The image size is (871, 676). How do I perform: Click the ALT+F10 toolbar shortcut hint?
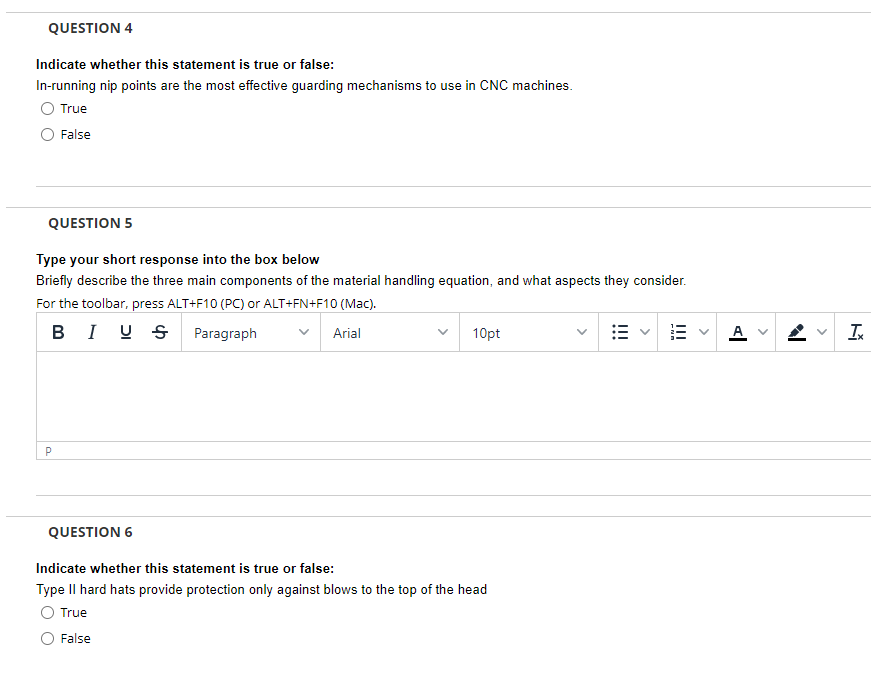pos(206,304)
